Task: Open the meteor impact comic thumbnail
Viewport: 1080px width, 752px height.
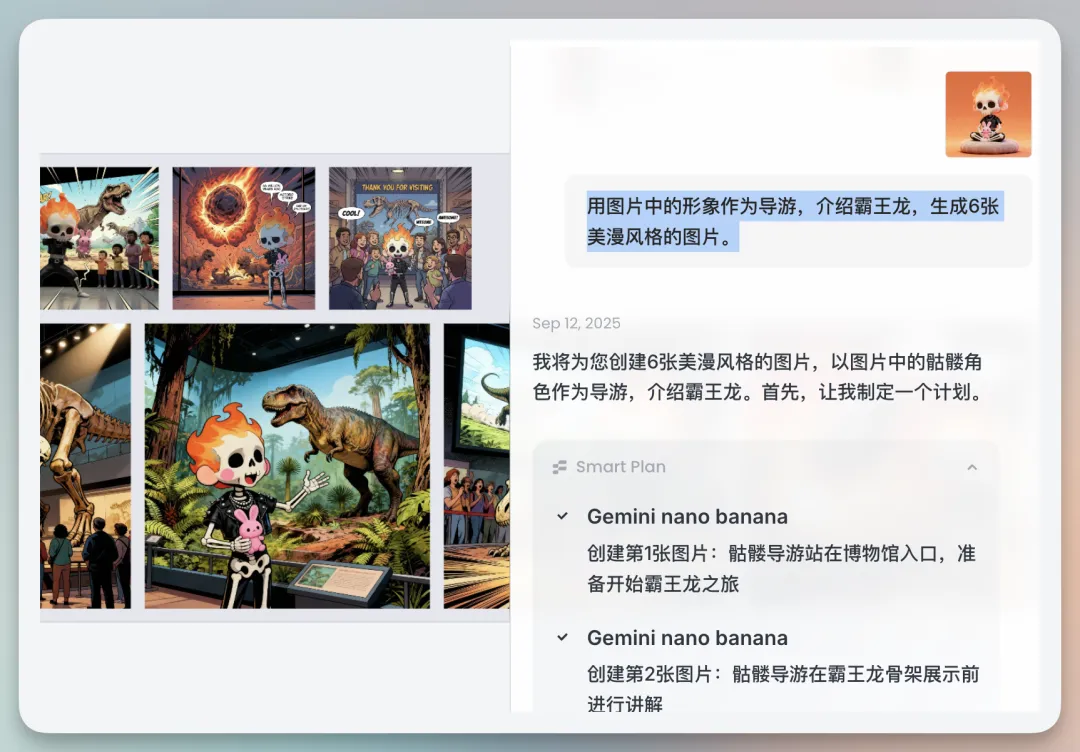Action: point(244,238)
